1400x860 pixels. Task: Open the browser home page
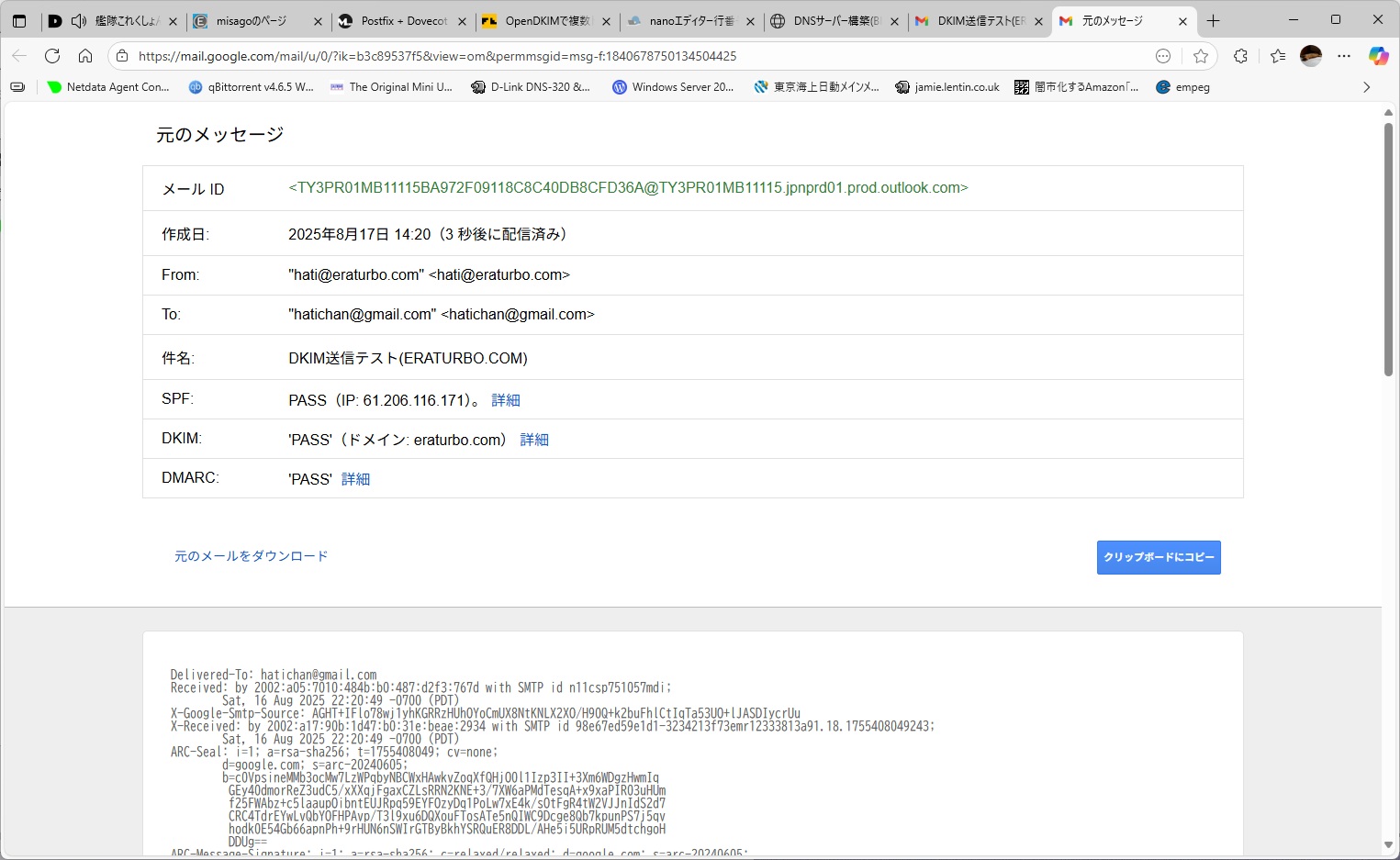point(85,56)
